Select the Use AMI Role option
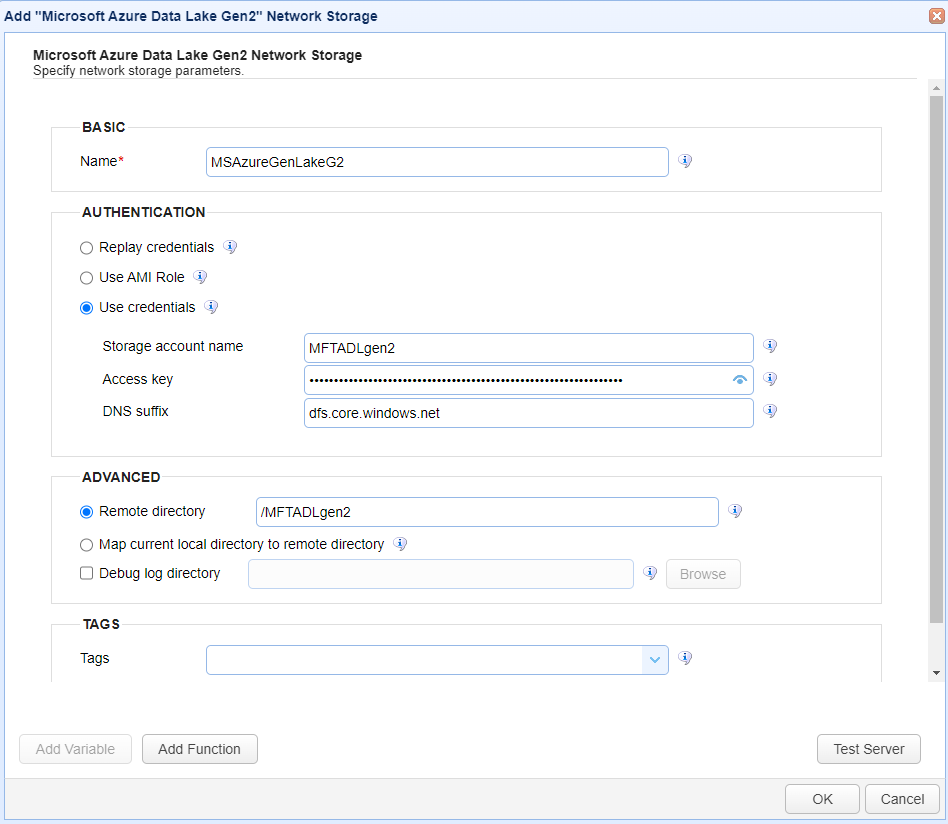The width and height of the screenshot is (948, 824). (86, 277)
